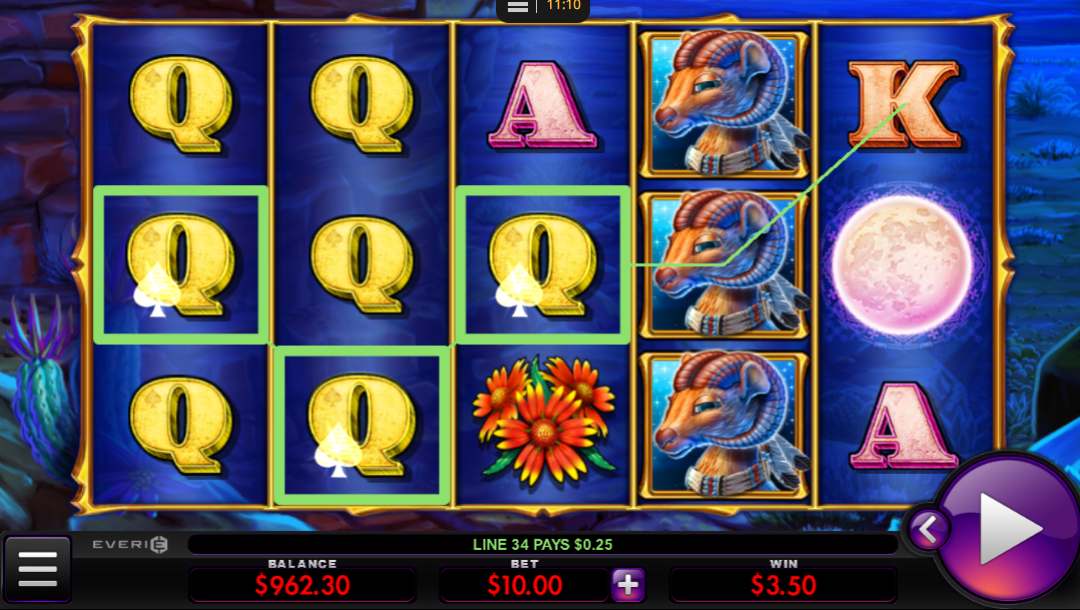
Task: Open the hamburger menu at bottom left
Action: coord(37,569)
